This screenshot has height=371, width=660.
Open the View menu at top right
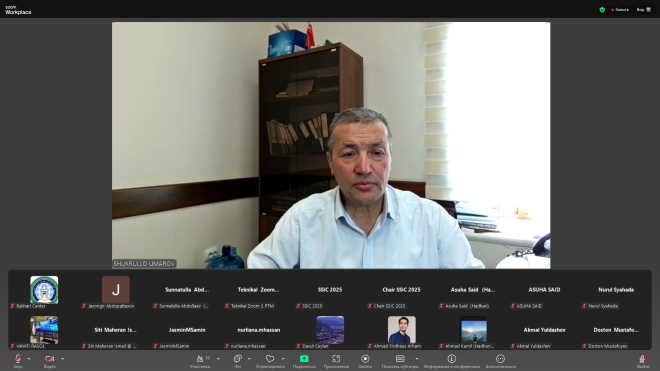[644, 10]
